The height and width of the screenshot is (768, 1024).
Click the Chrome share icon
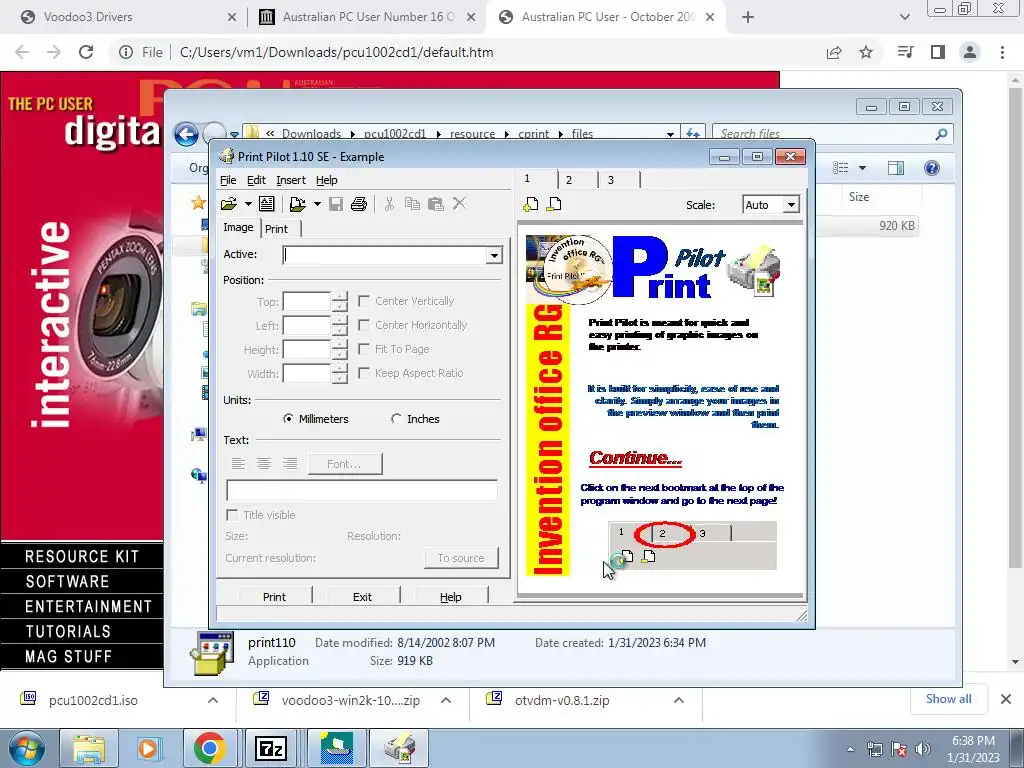coord(834,52)
